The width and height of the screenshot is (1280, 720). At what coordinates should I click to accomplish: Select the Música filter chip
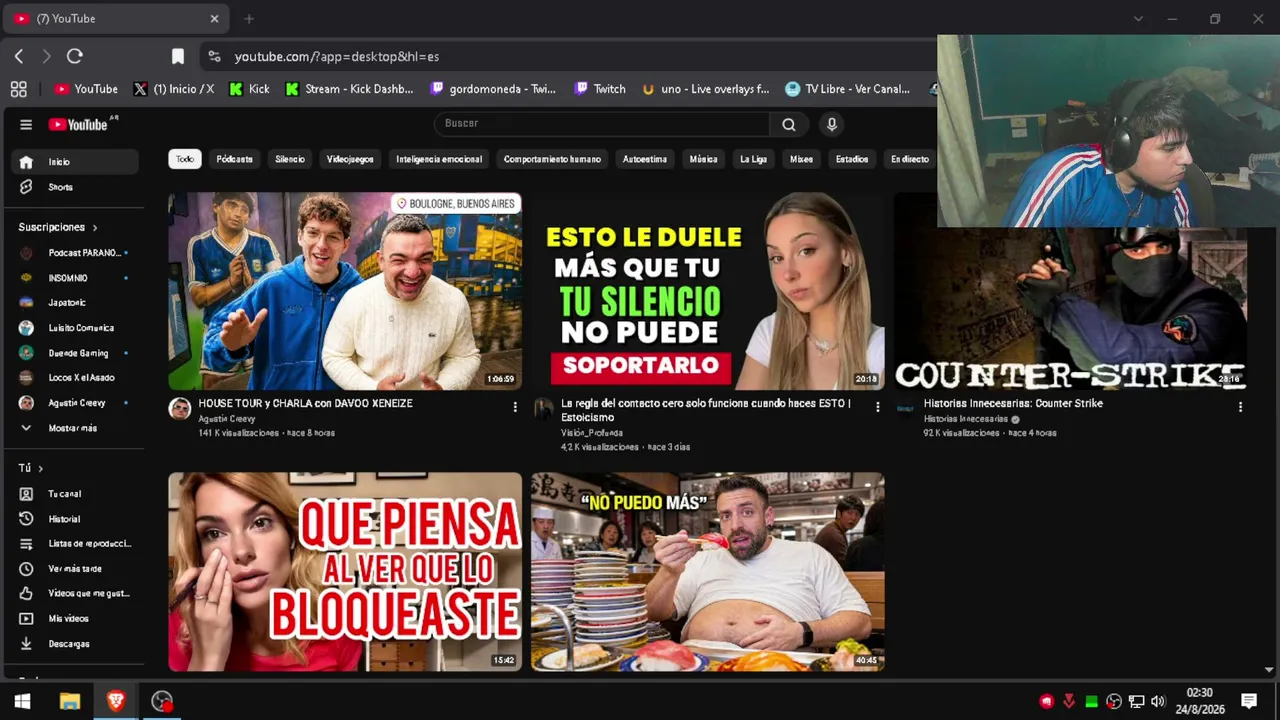703,159
